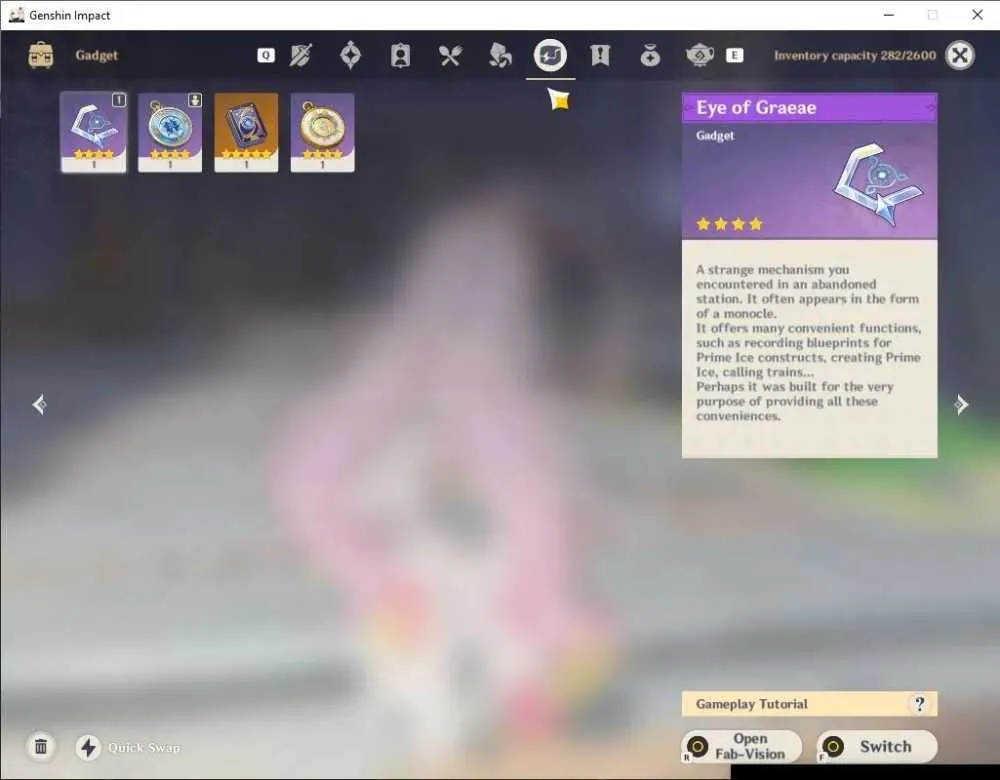Go to previous page with left arrow

point(40,404)
